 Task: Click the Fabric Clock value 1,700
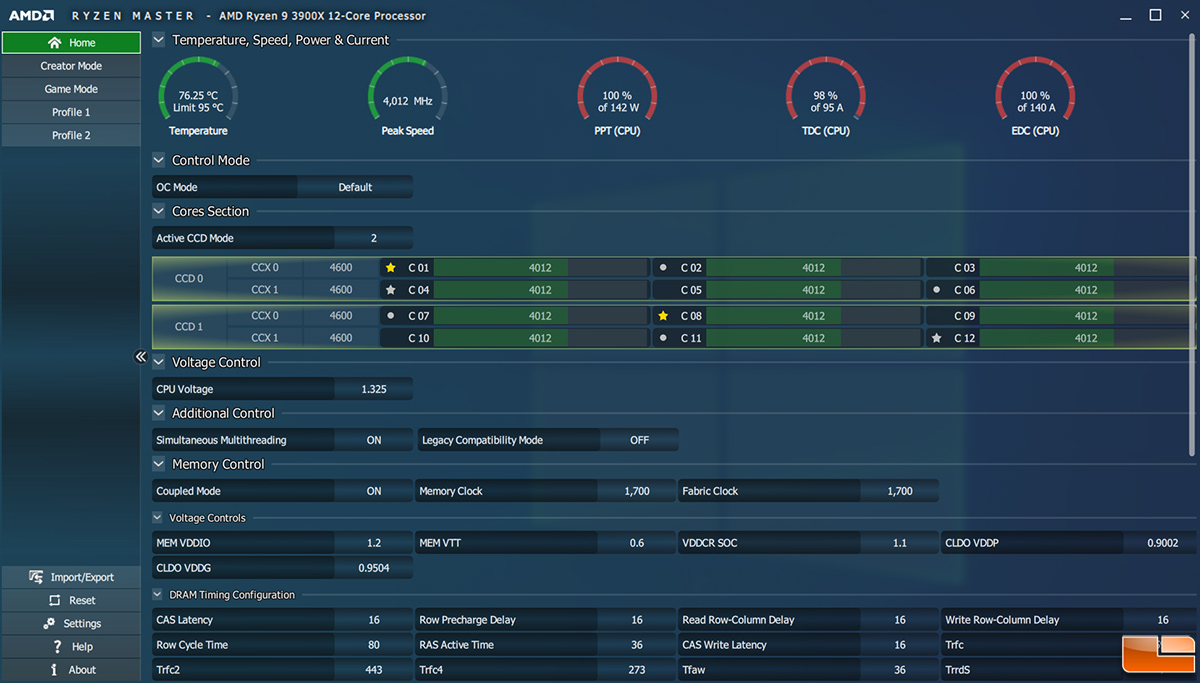(x=900, y=491)
